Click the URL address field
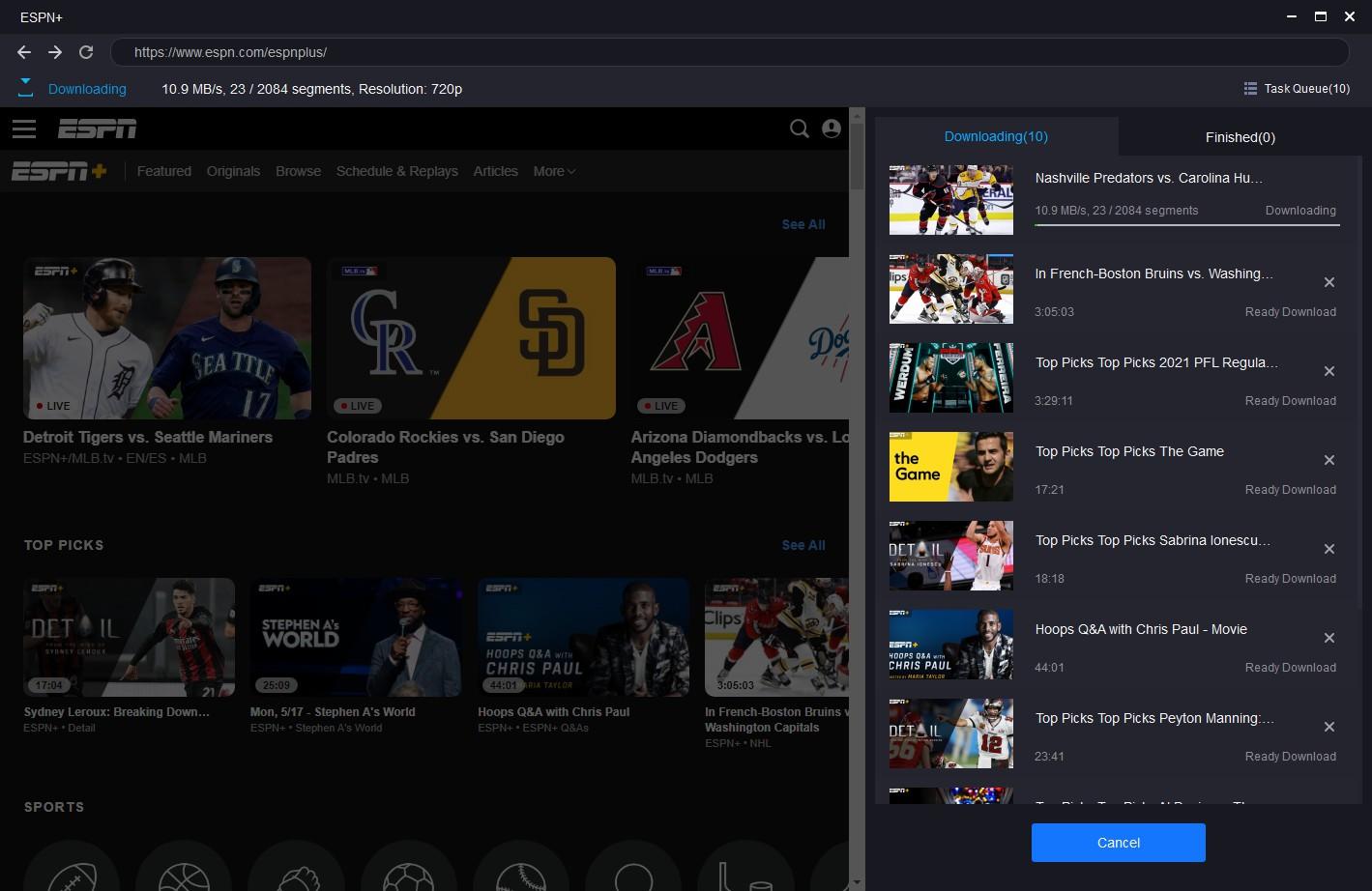The height and width of the screenshot is (891, 1372). 730,52
